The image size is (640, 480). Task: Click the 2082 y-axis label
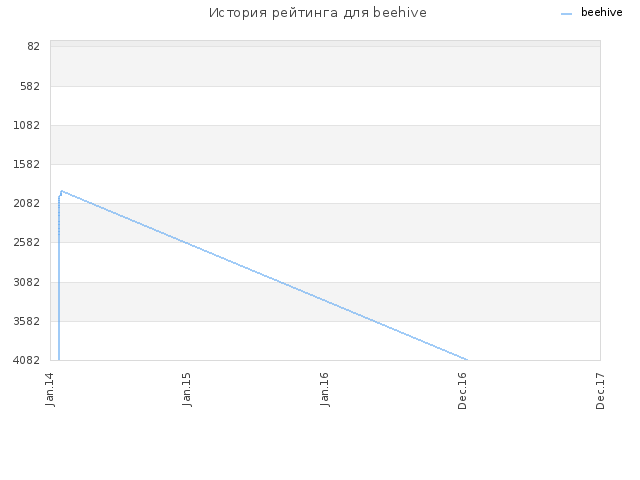pyautogui.click(x=27, y=203)
